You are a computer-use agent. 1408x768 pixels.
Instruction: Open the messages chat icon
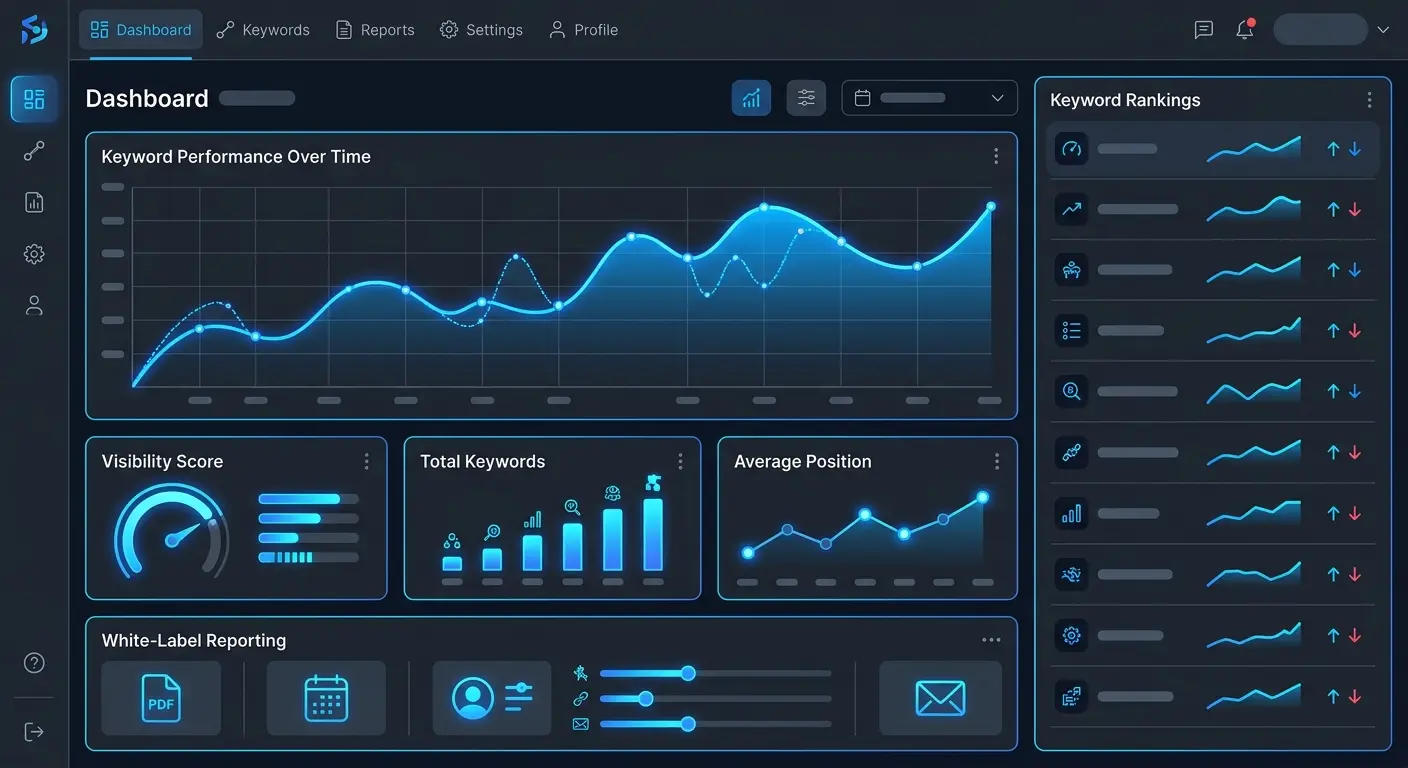click(1204, 30)
